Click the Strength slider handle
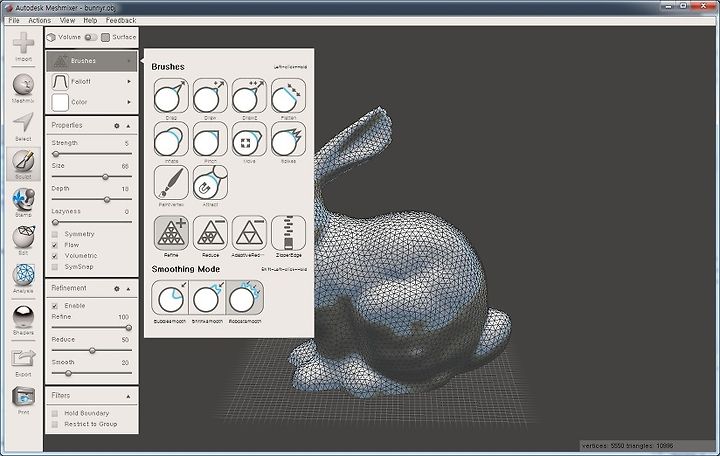This screenshot has width=720, height=456. [56, 154]
